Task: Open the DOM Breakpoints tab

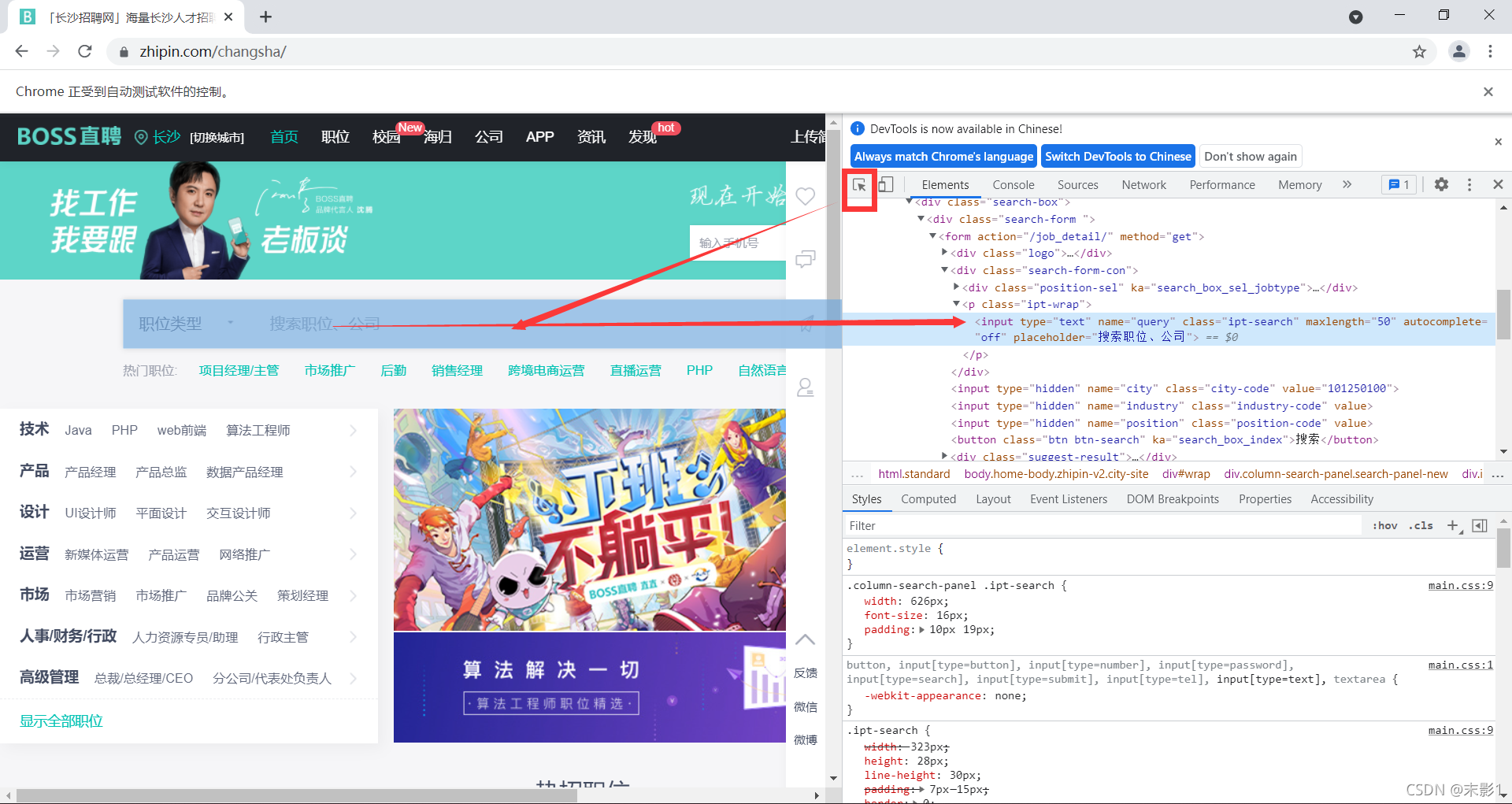Action: point(1173,499)
